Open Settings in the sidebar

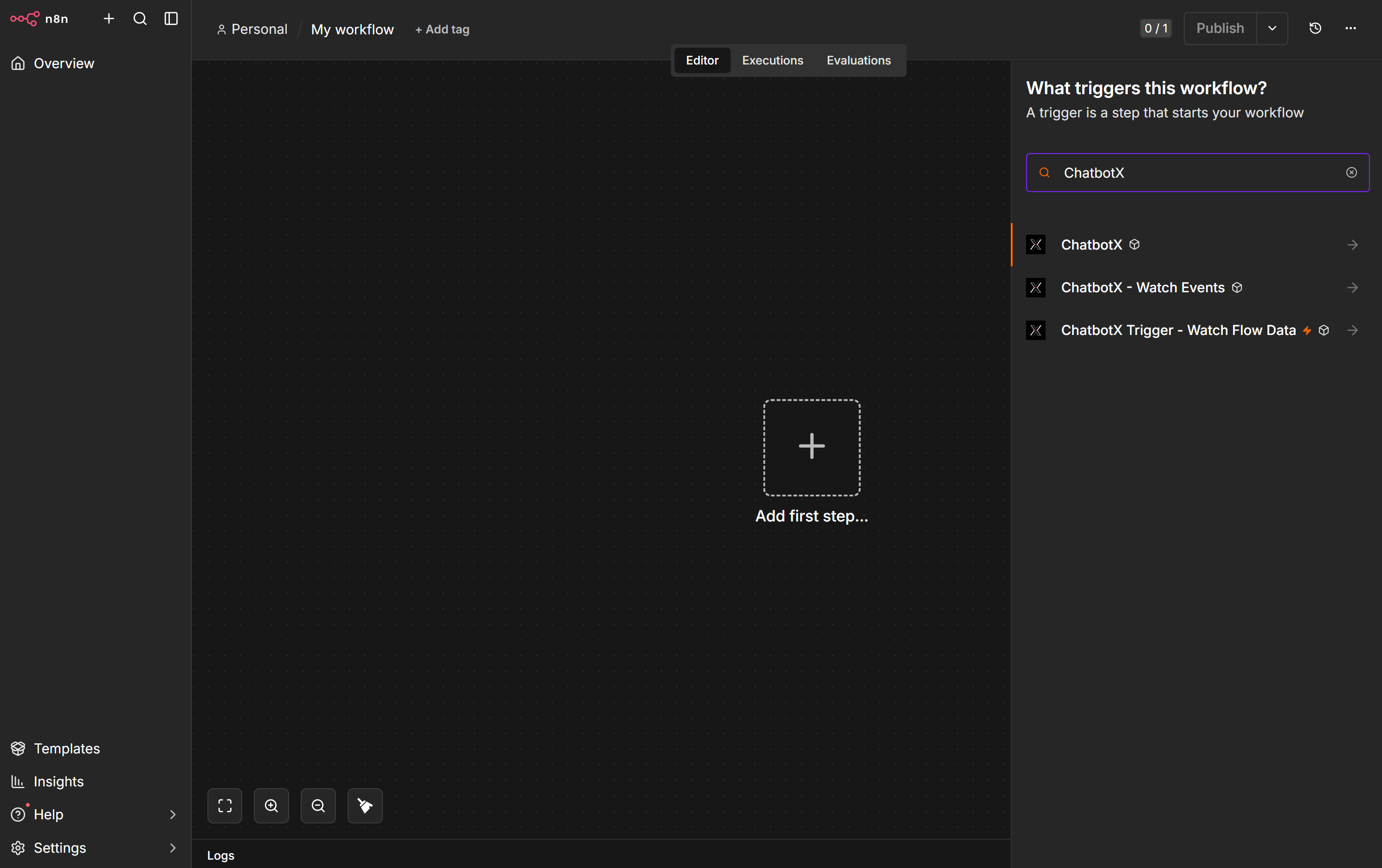95,847
